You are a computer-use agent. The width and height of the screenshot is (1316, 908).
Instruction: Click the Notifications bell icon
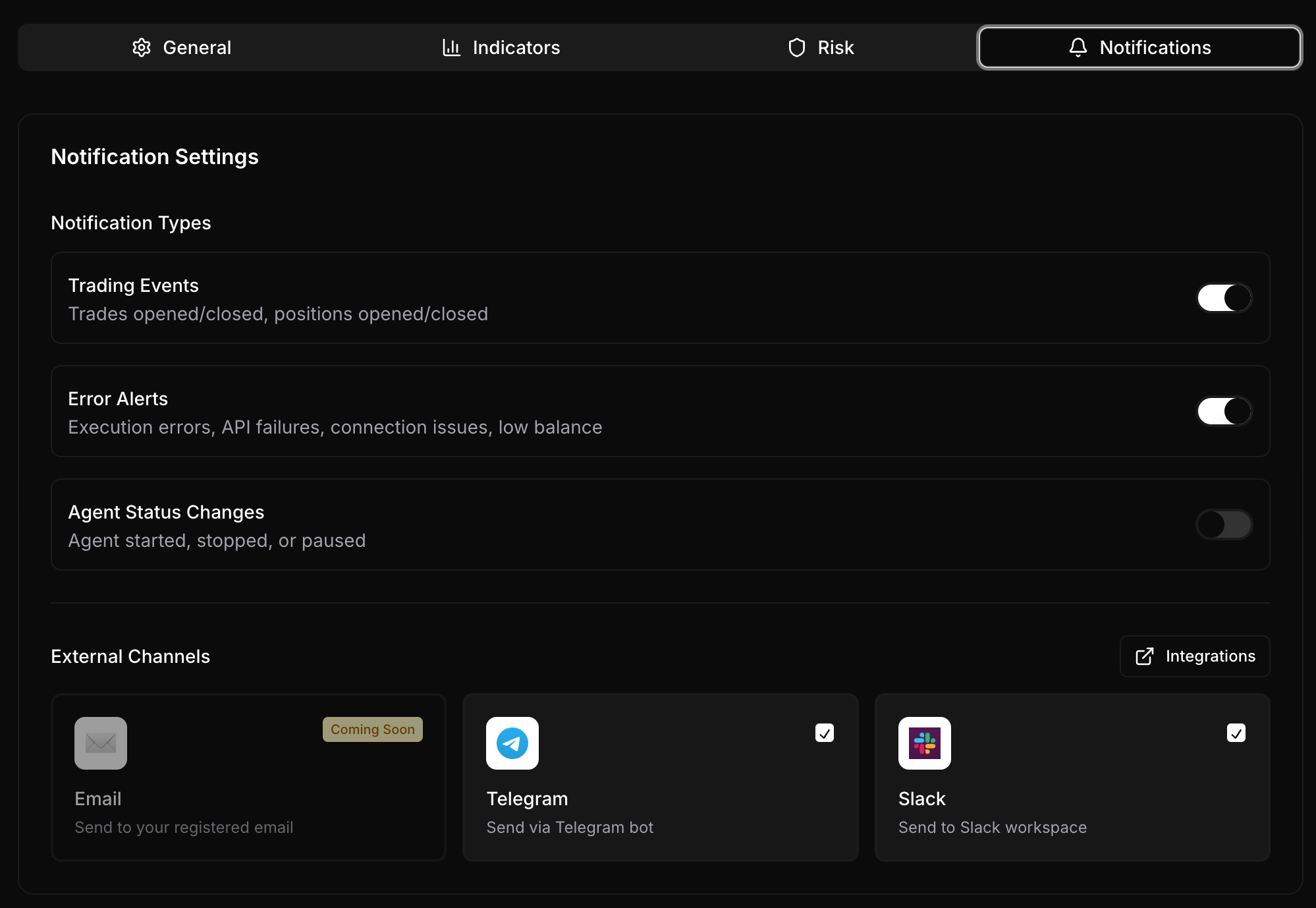[1078, 47]
